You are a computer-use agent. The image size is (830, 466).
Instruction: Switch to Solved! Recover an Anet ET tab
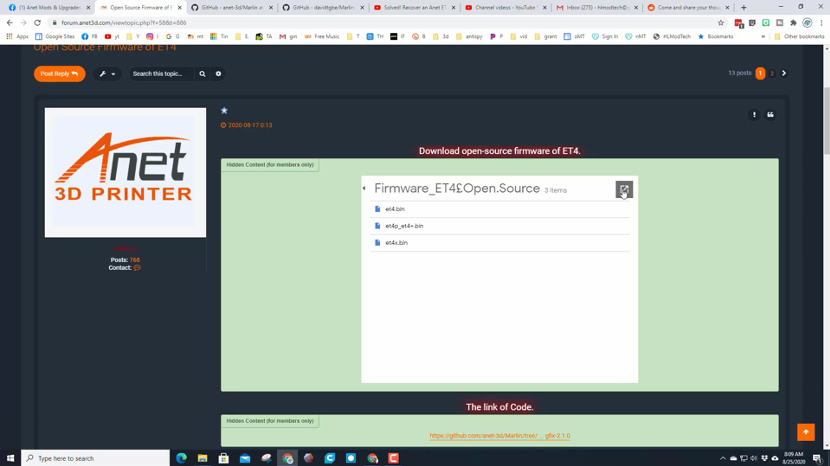(414, 7)
